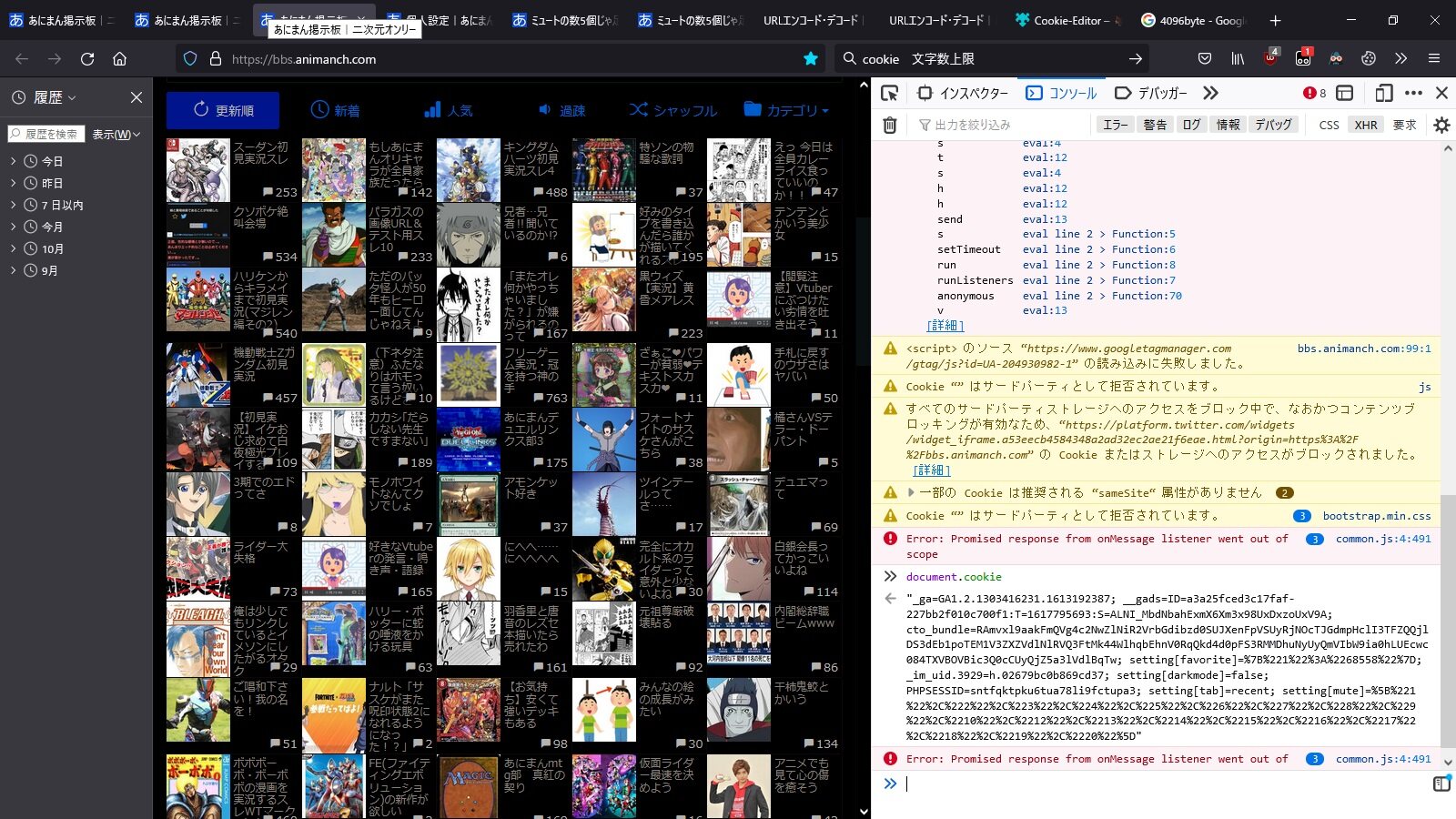Screen dimensions: 1456x819
Task: Open the 過疎 link
Action: (561, 110)
